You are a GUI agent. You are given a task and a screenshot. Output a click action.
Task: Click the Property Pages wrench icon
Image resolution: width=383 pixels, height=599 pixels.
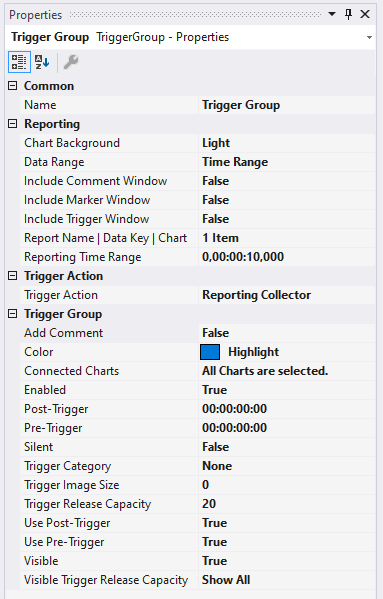pyautogui.click(x=71, y=62)
